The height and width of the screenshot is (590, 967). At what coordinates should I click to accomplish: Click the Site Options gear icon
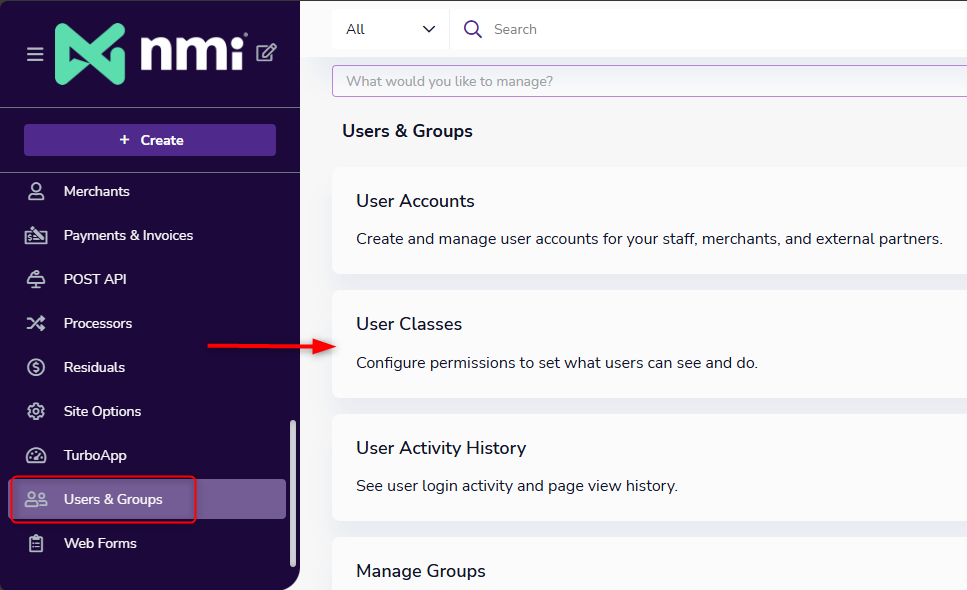coord(36,411)
